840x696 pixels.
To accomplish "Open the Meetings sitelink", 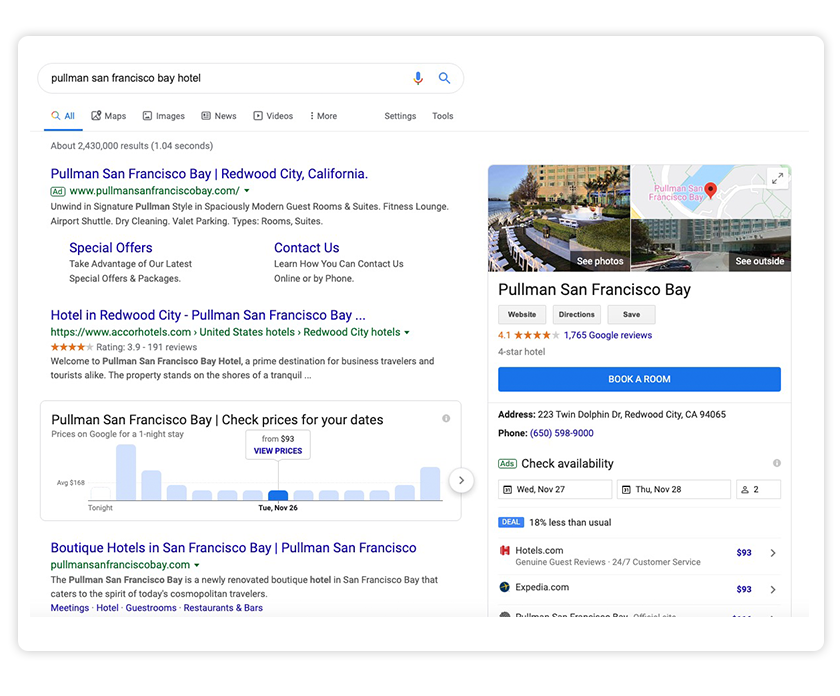I will pyautogui.click(x=70, y=608).
